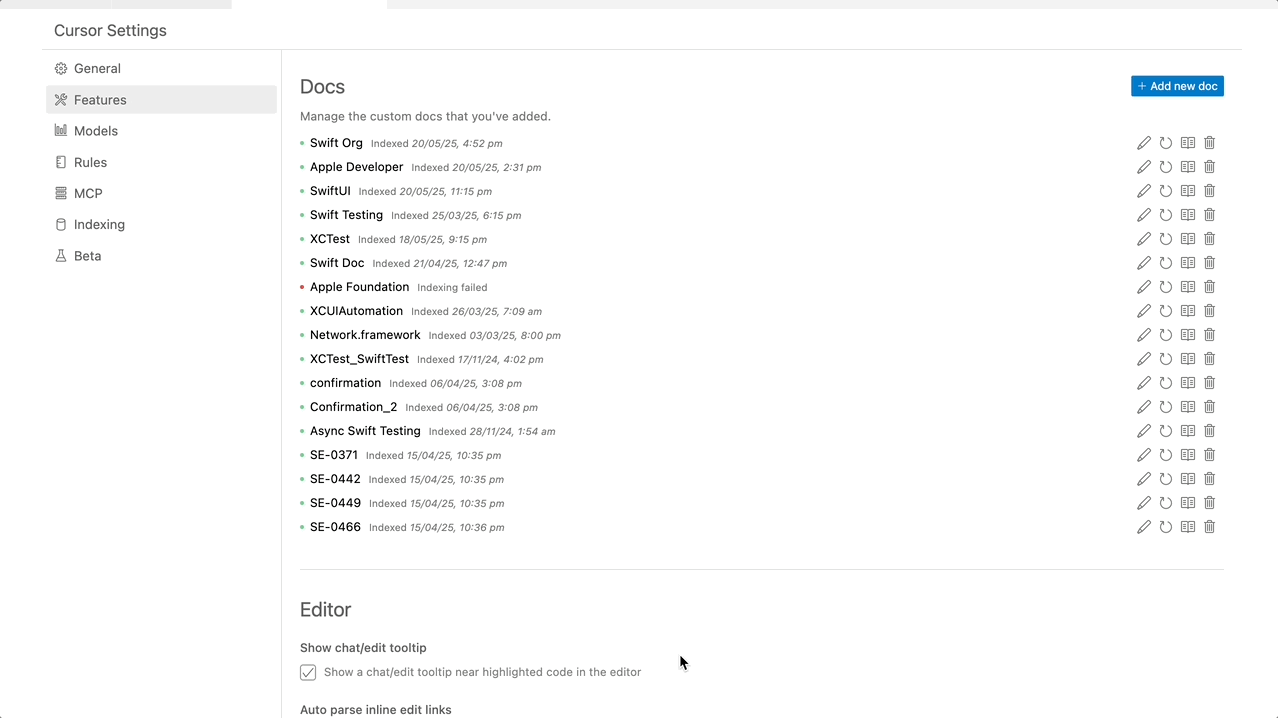
Task: Reindex the SE-0371 doc
Action: coord(1166,455)
